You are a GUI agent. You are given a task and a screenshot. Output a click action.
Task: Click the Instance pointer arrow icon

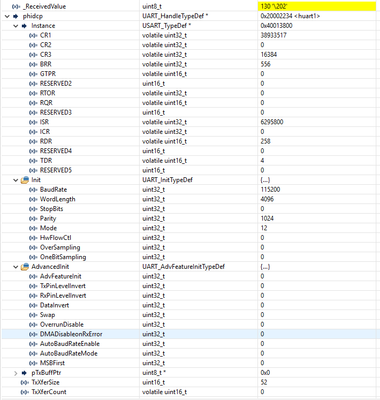click(24, 26)
